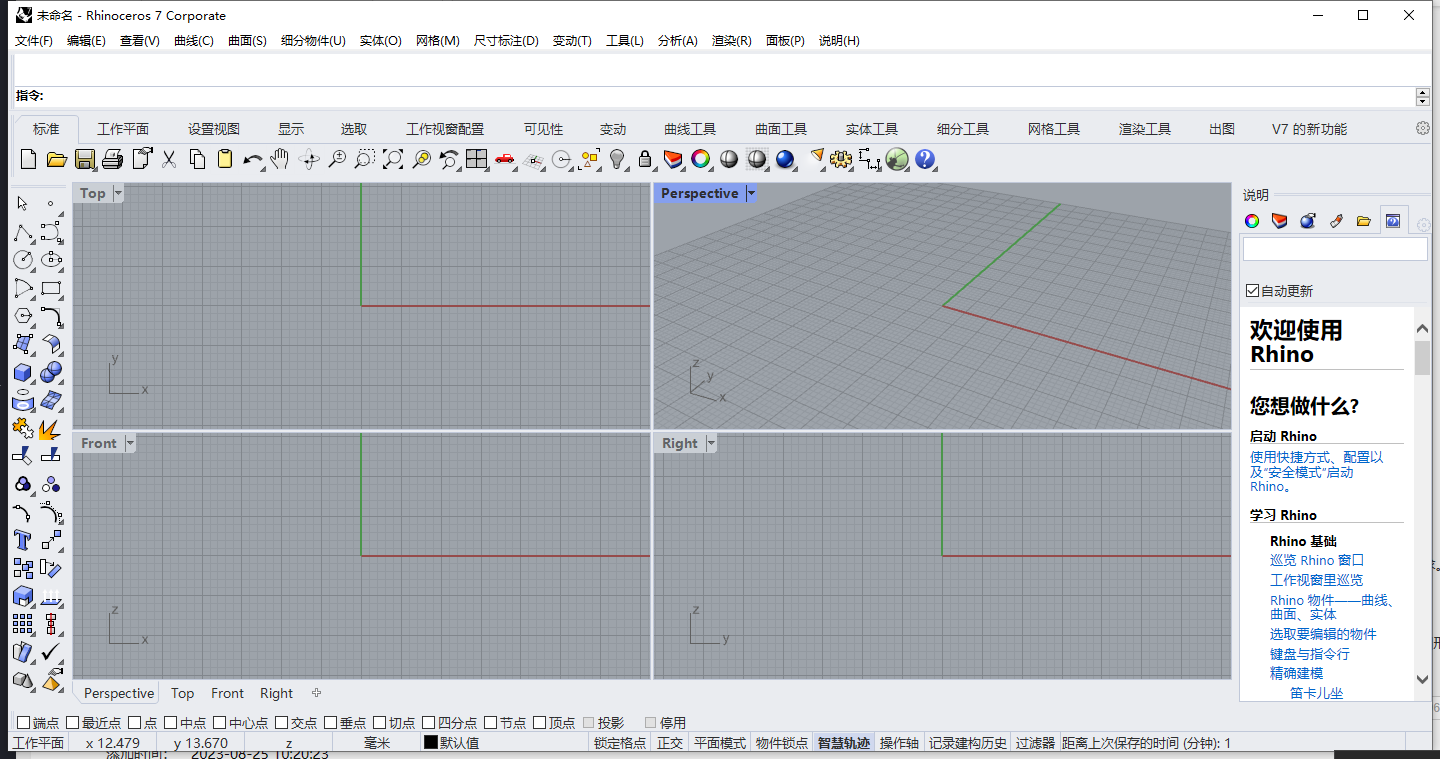Select the Box solid tool in sidebar

point(23,372)
